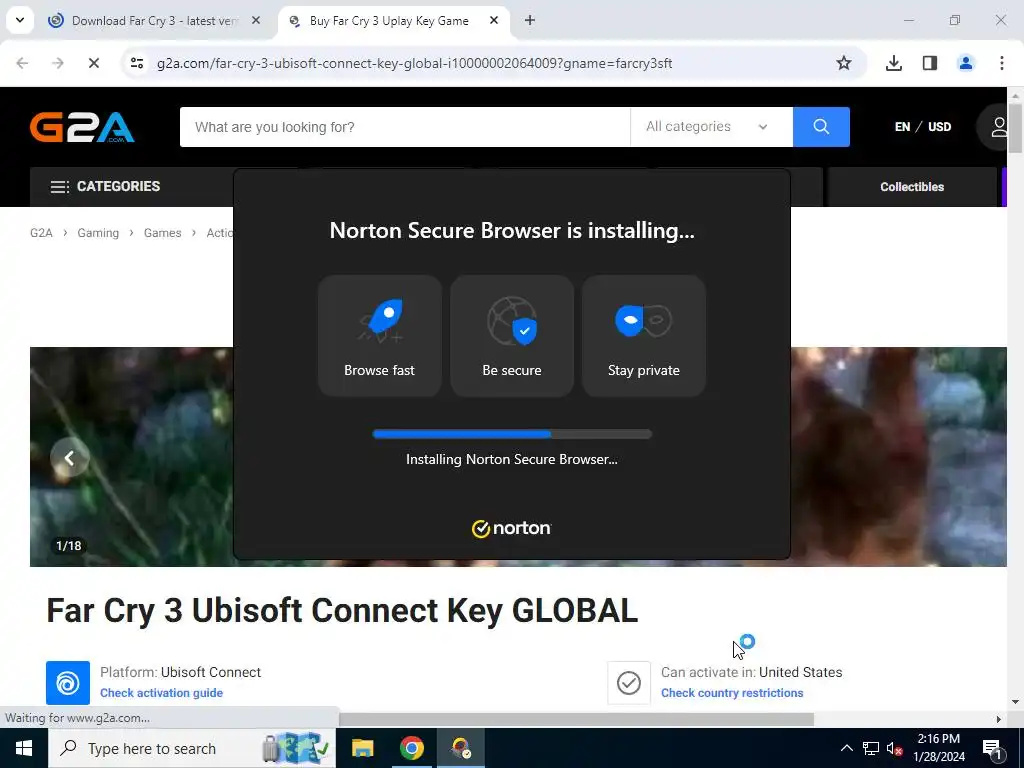
Task: Open the Check activation guide link
Action: (x=161, y=693)
